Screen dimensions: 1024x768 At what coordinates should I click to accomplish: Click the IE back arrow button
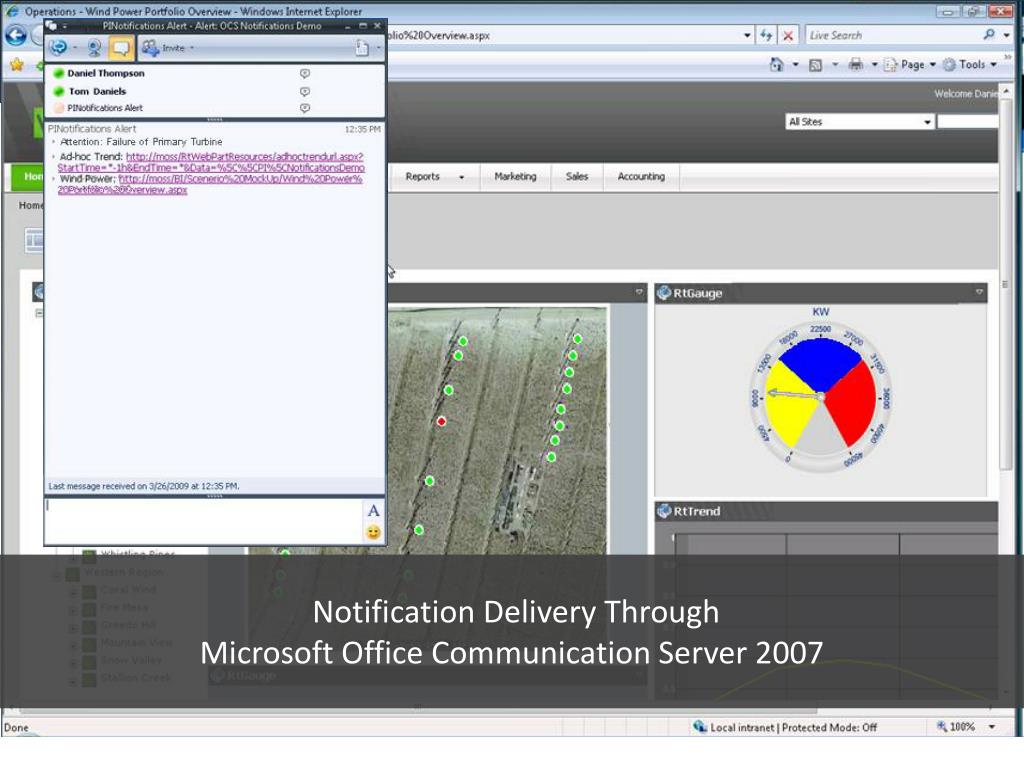tap(16, 36)
